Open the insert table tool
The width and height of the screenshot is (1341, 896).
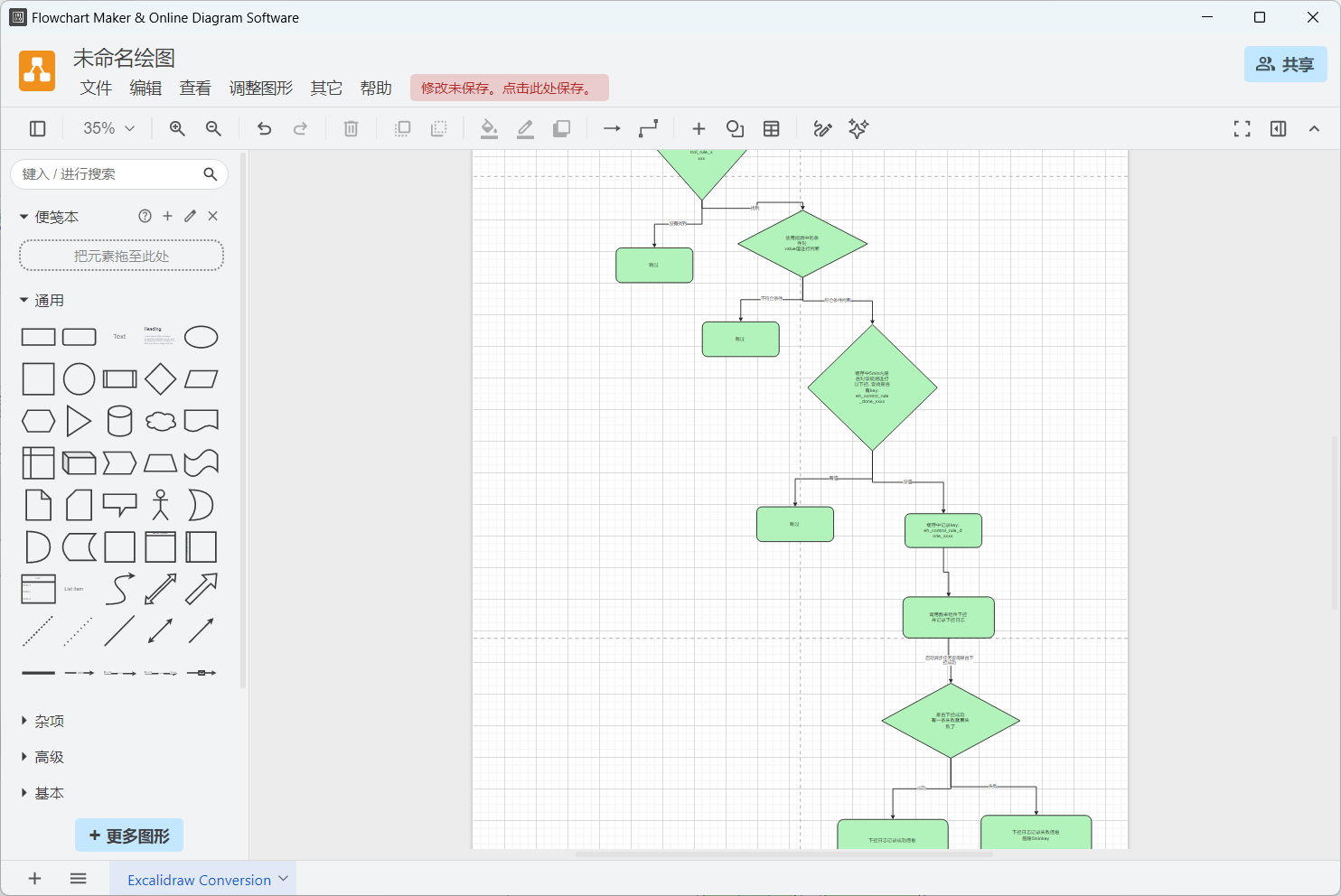pos(771,129)
